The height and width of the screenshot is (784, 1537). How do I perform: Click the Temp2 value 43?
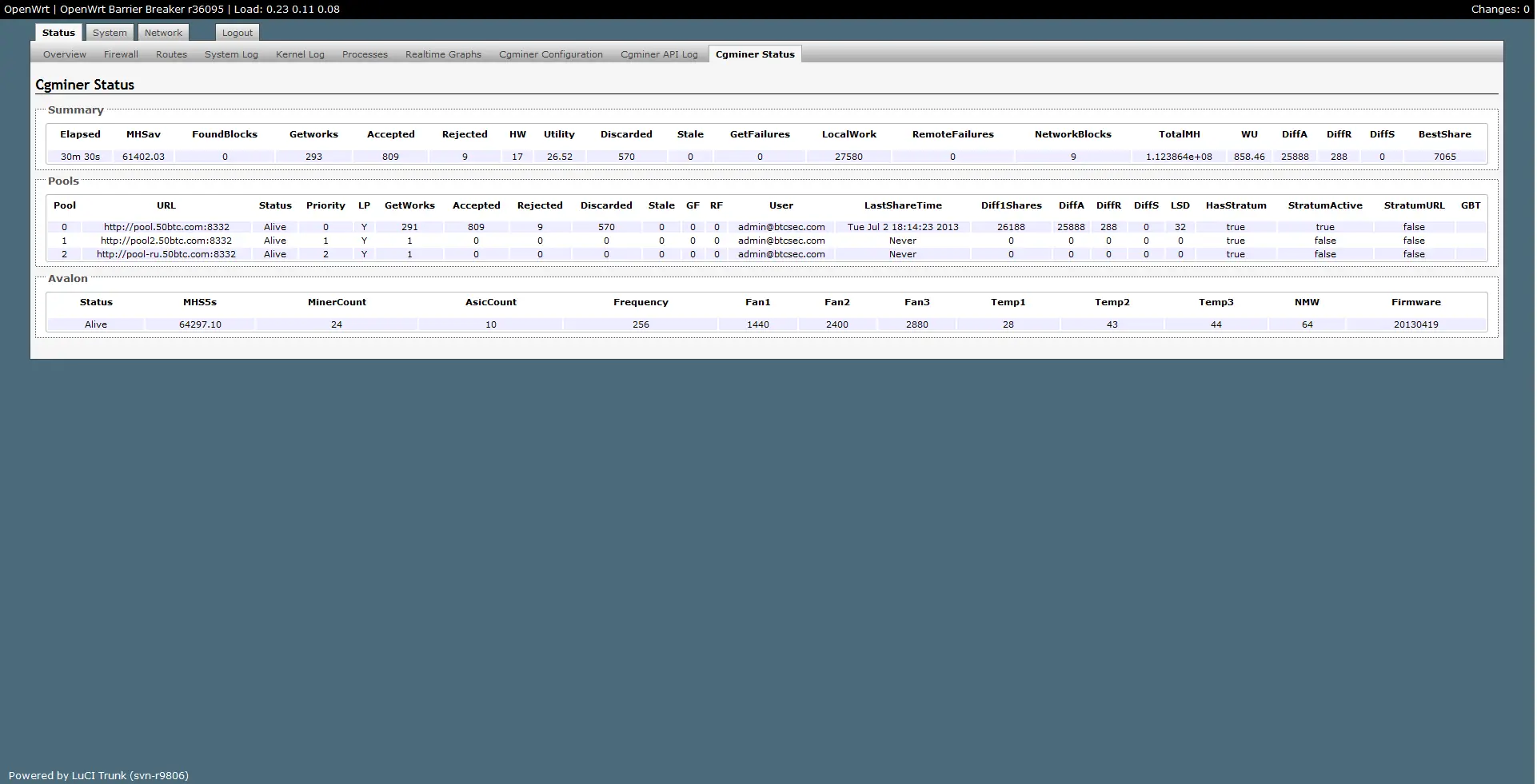1112,324
